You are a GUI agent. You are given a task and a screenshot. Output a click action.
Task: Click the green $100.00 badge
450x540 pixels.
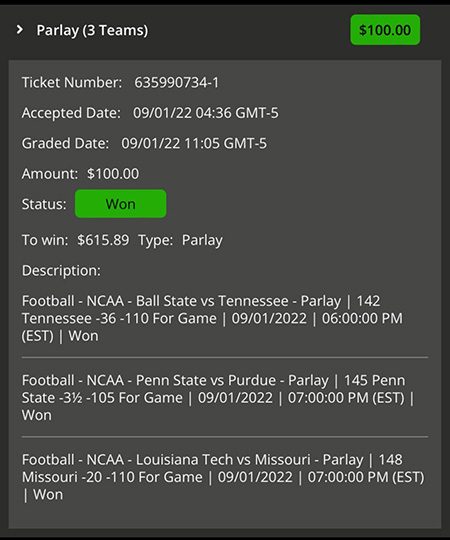(385, 30)
